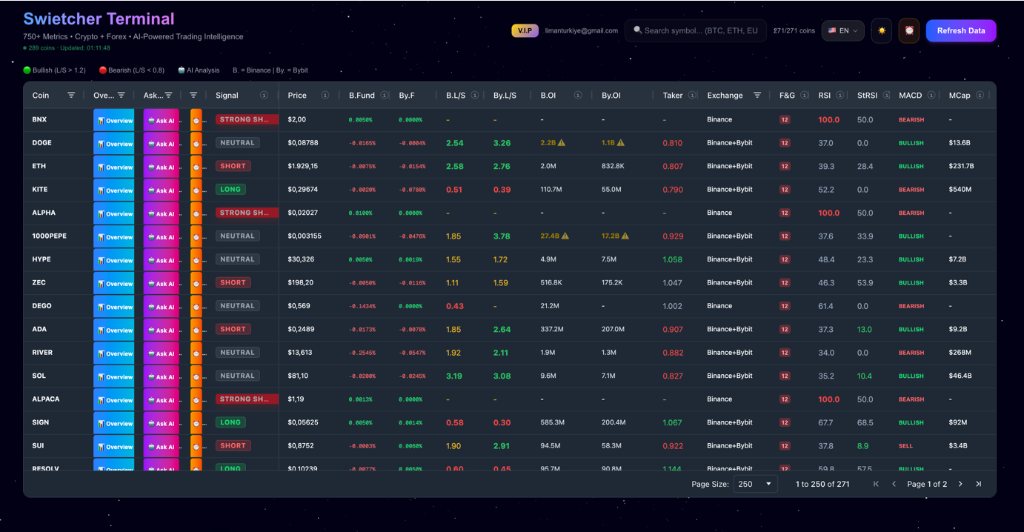This screenshot has width=1024, height=532.
Task: Open the Page Size 250 dropdown
Action: pyautogui.click(x=755, y=484)
